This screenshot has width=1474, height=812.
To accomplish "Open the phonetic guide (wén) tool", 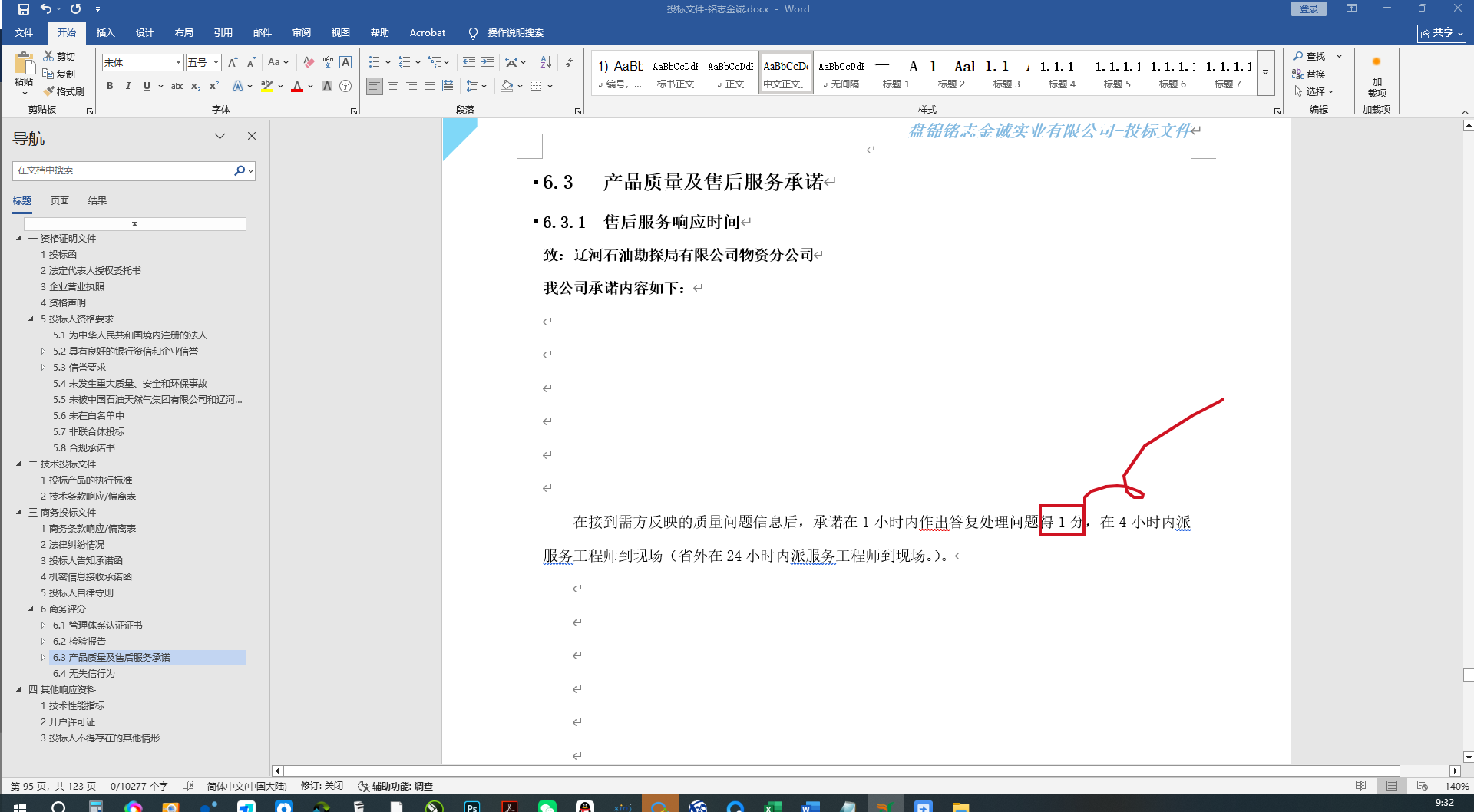I will tap(327, 62).
